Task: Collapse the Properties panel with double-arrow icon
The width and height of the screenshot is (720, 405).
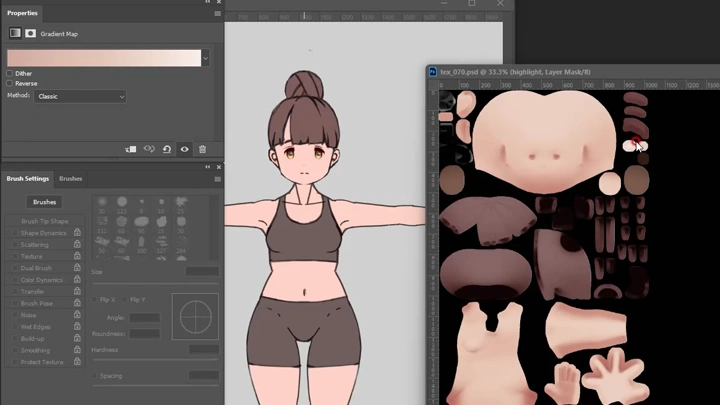Action: tap(208, 2)
